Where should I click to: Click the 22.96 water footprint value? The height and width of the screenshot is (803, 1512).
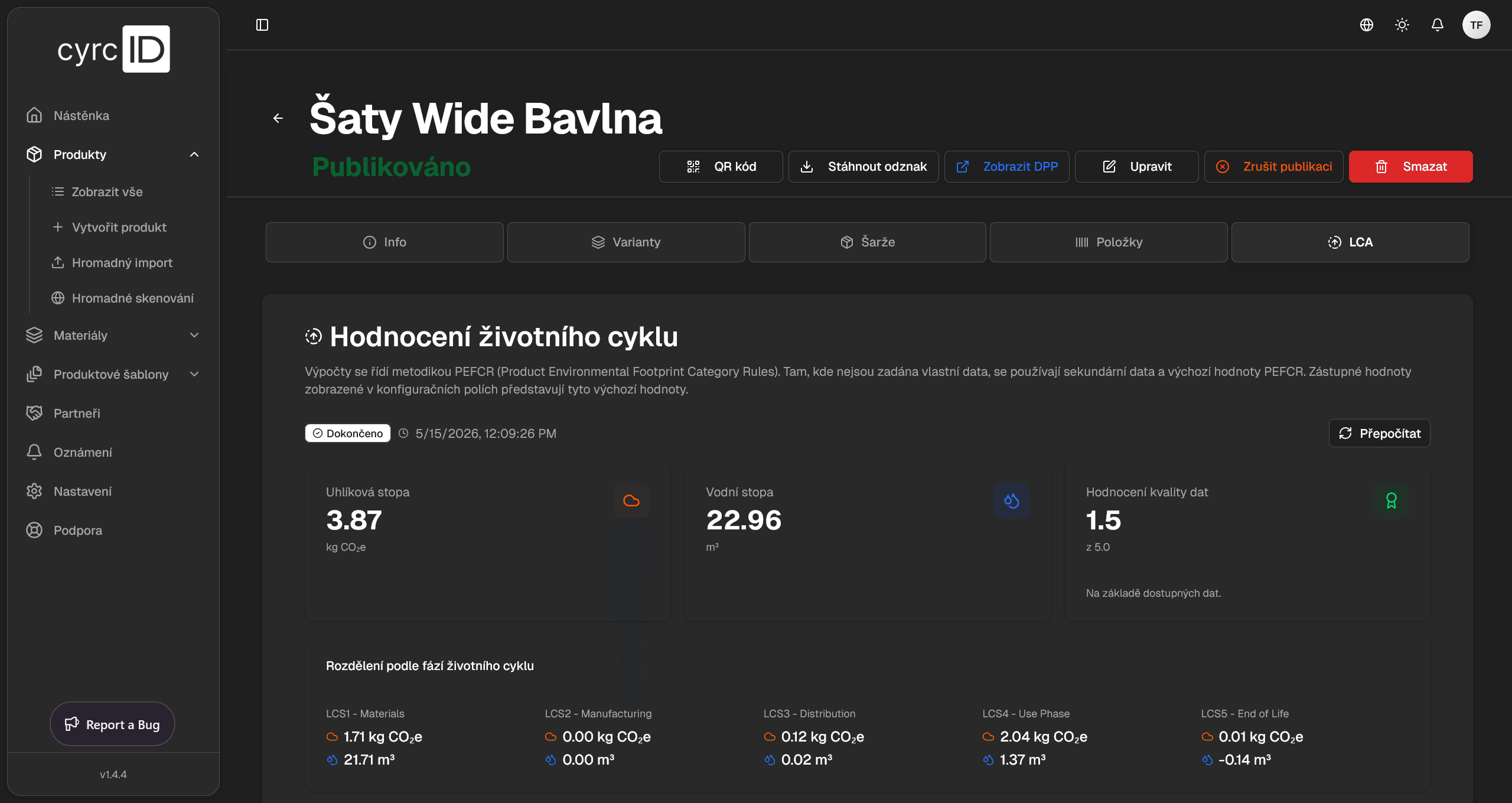[x=744, y=521]
